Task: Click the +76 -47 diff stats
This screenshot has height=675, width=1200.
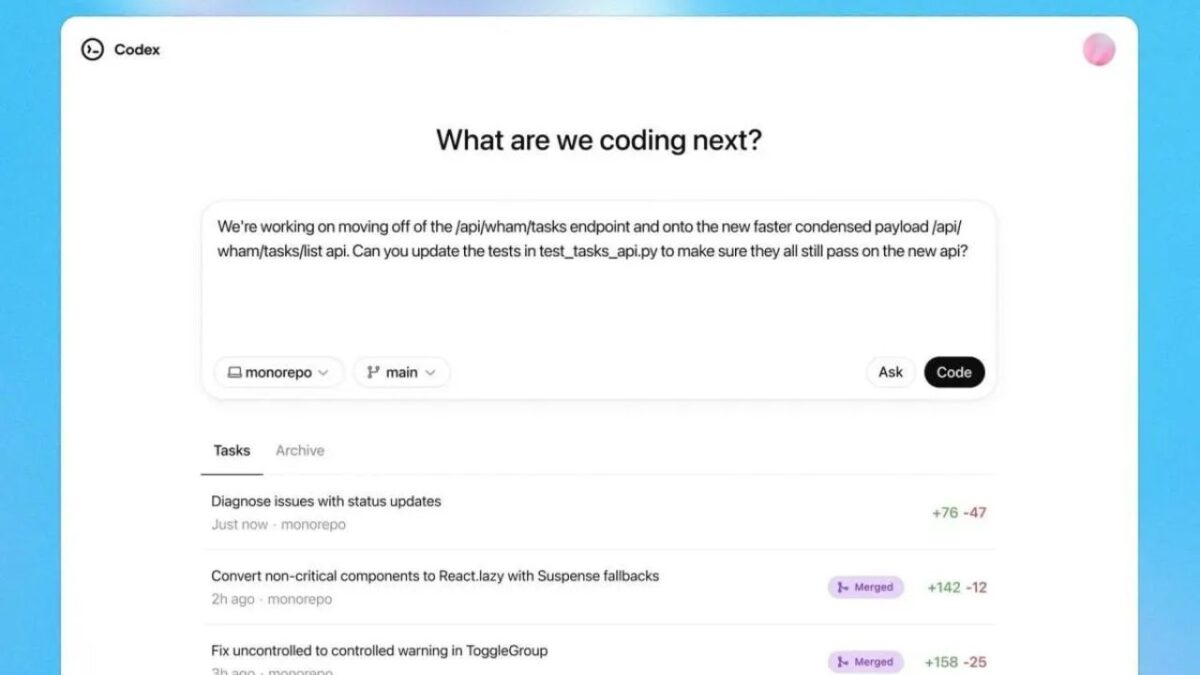Action: 957,512
